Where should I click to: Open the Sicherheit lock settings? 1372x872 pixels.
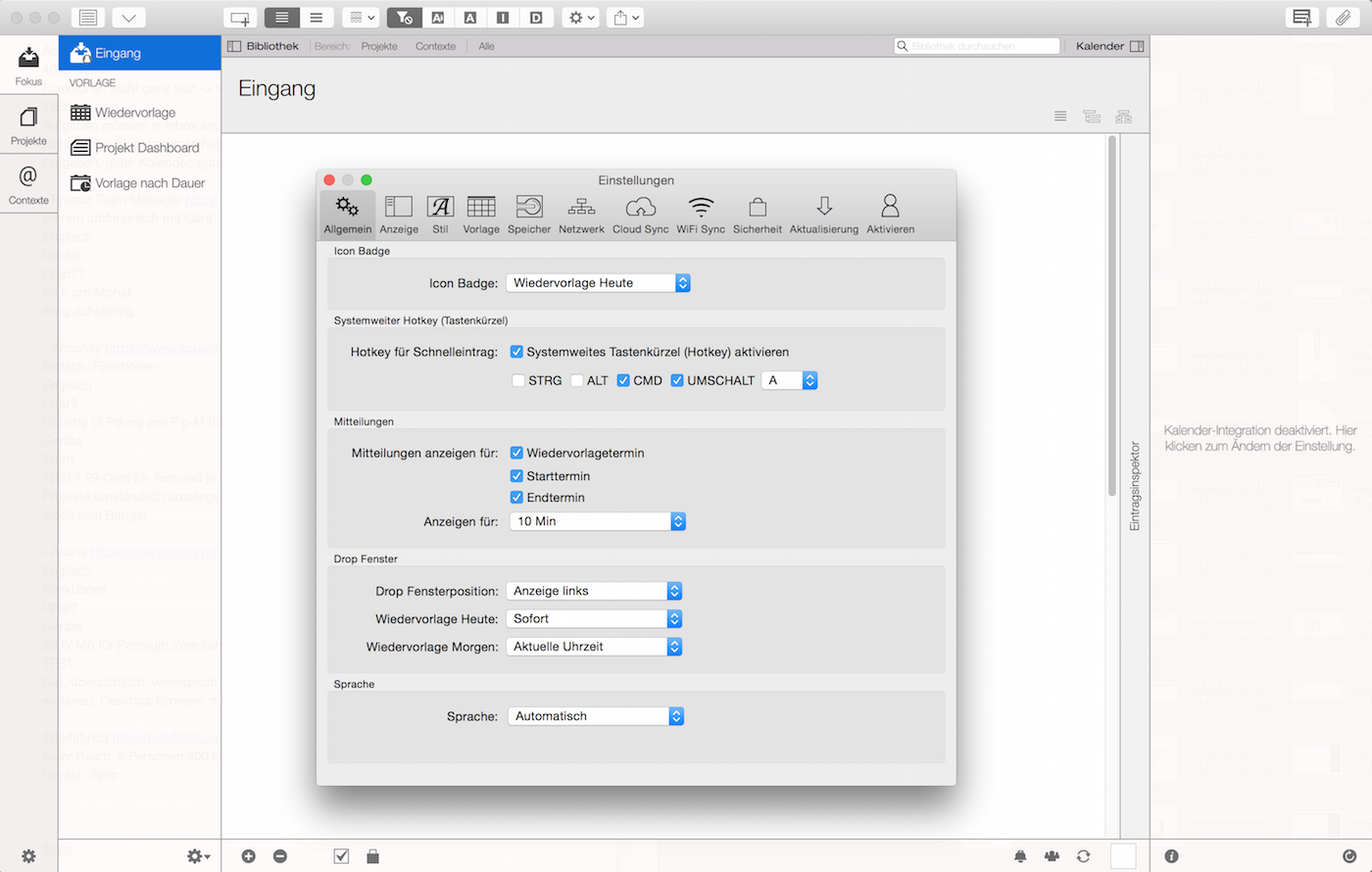[x=758, y=215]
